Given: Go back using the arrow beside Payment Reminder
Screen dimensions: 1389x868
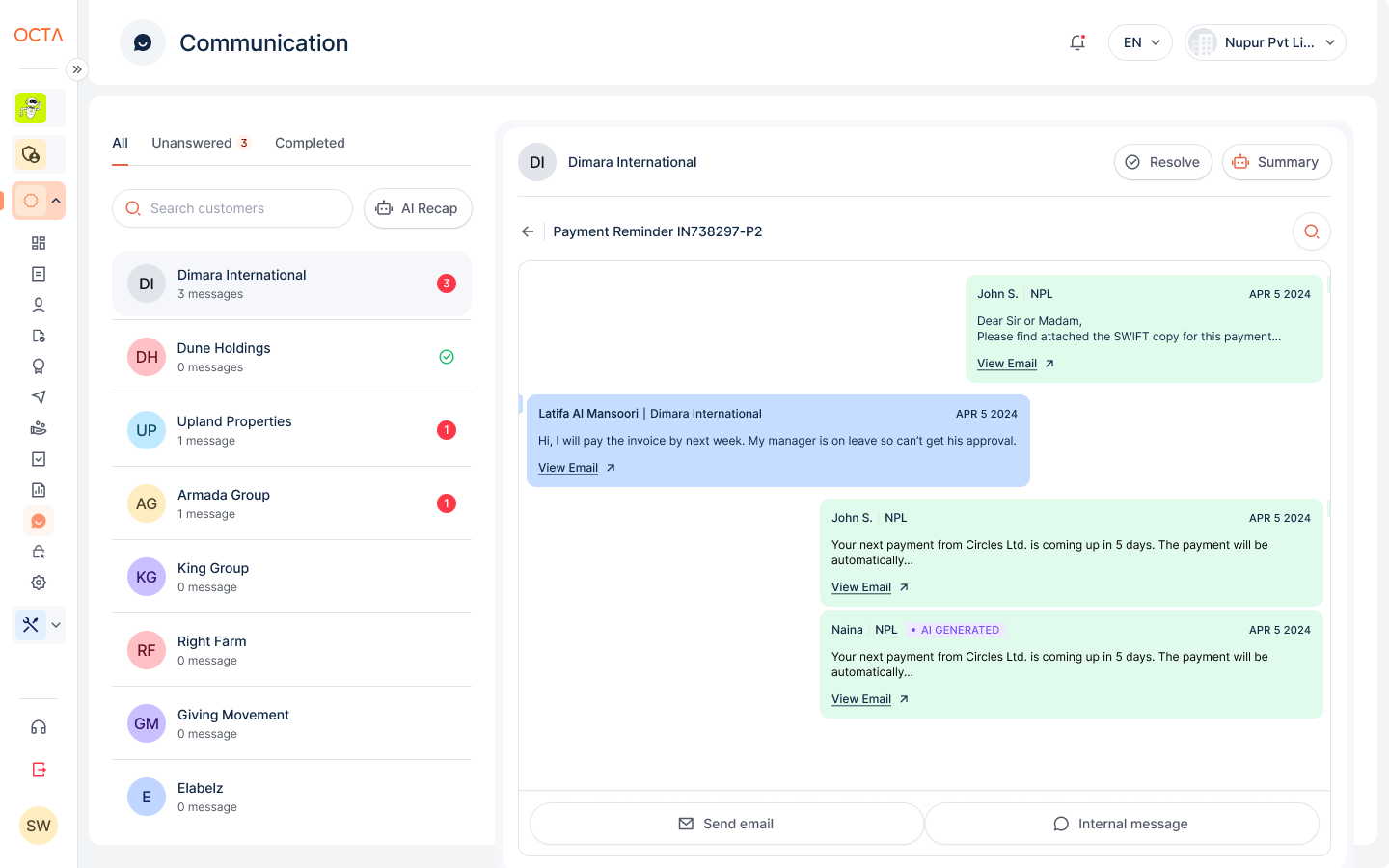Looking at the screenshot, I should tap(528, 231).
